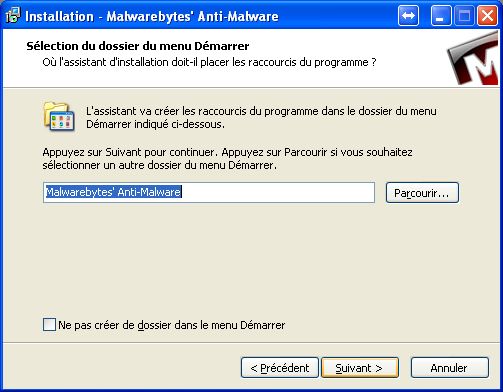Click the Malwarebytes logo in the header
This screenshot has height=392, width=503.
pos(473,59)
